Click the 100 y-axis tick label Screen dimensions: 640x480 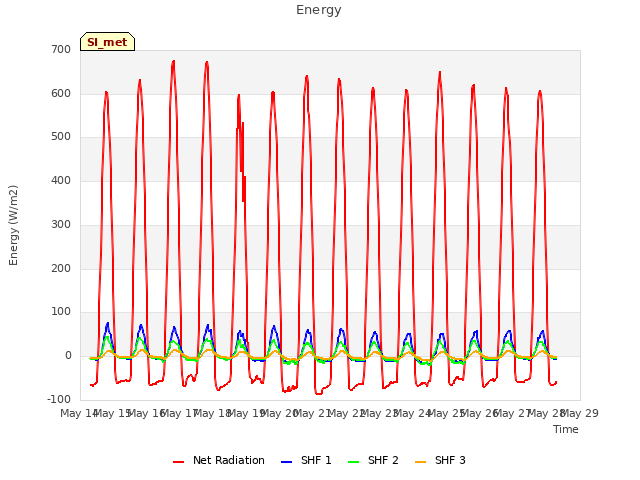click(x=61, y=312)
